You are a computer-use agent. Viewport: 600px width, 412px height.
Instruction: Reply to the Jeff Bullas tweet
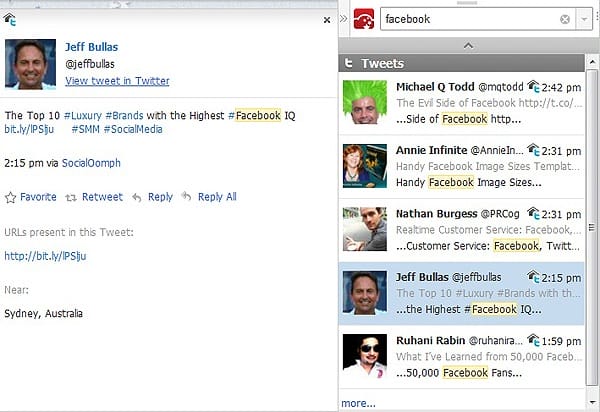[x=152, y=197]
